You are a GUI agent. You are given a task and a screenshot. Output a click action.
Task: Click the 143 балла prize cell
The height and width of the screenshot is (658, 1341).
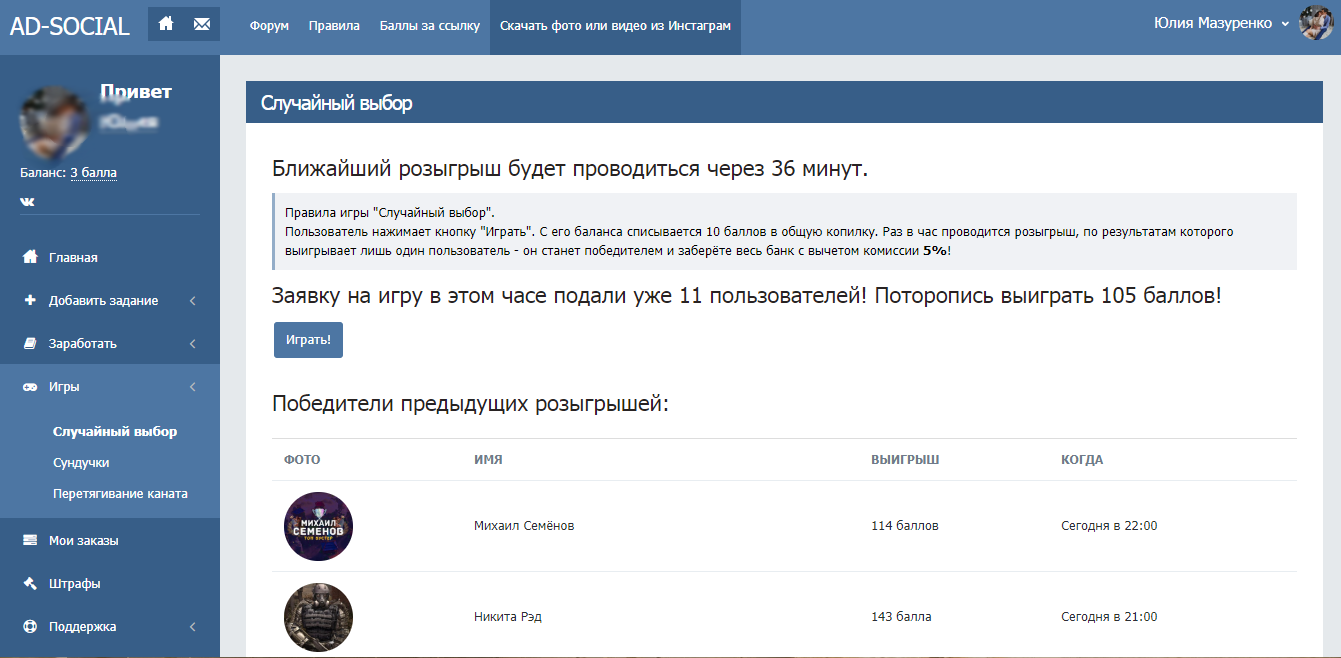[901, 617]
